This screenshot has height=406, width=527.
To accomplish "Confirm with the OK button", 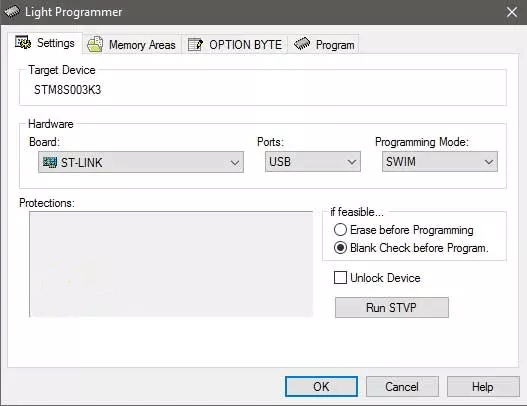I will (x=321, y=387).
